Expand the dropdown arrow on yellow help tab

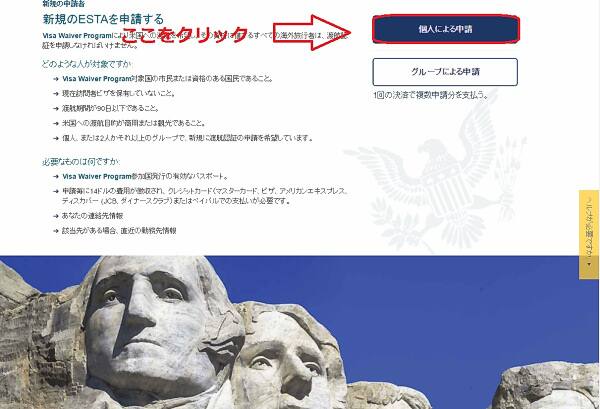[x=589, y=264]
